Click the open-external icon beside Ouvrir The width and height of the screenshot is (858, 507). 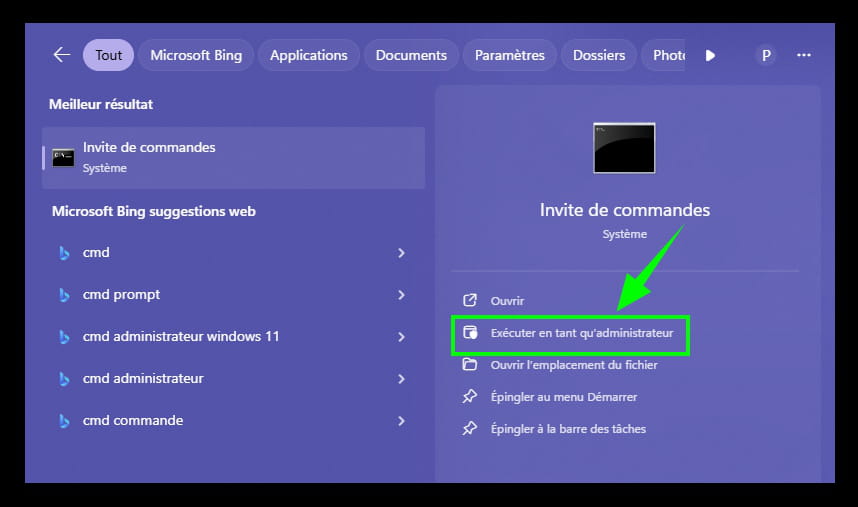pyautogui.click(x=470, y=300)
